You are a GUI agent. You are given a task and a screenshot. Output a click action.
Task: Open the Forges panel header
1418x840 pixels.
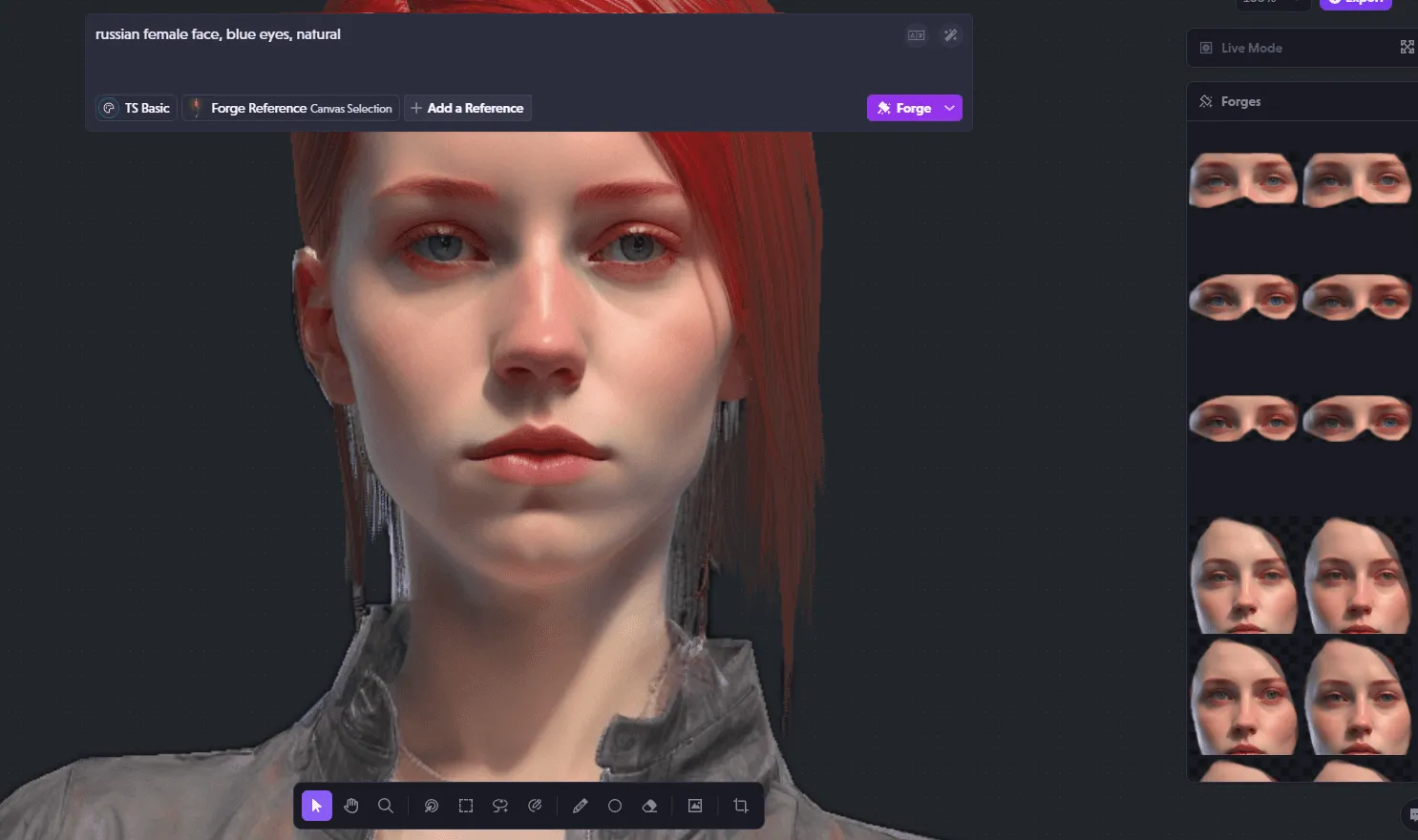click(x=1240, y=101)
